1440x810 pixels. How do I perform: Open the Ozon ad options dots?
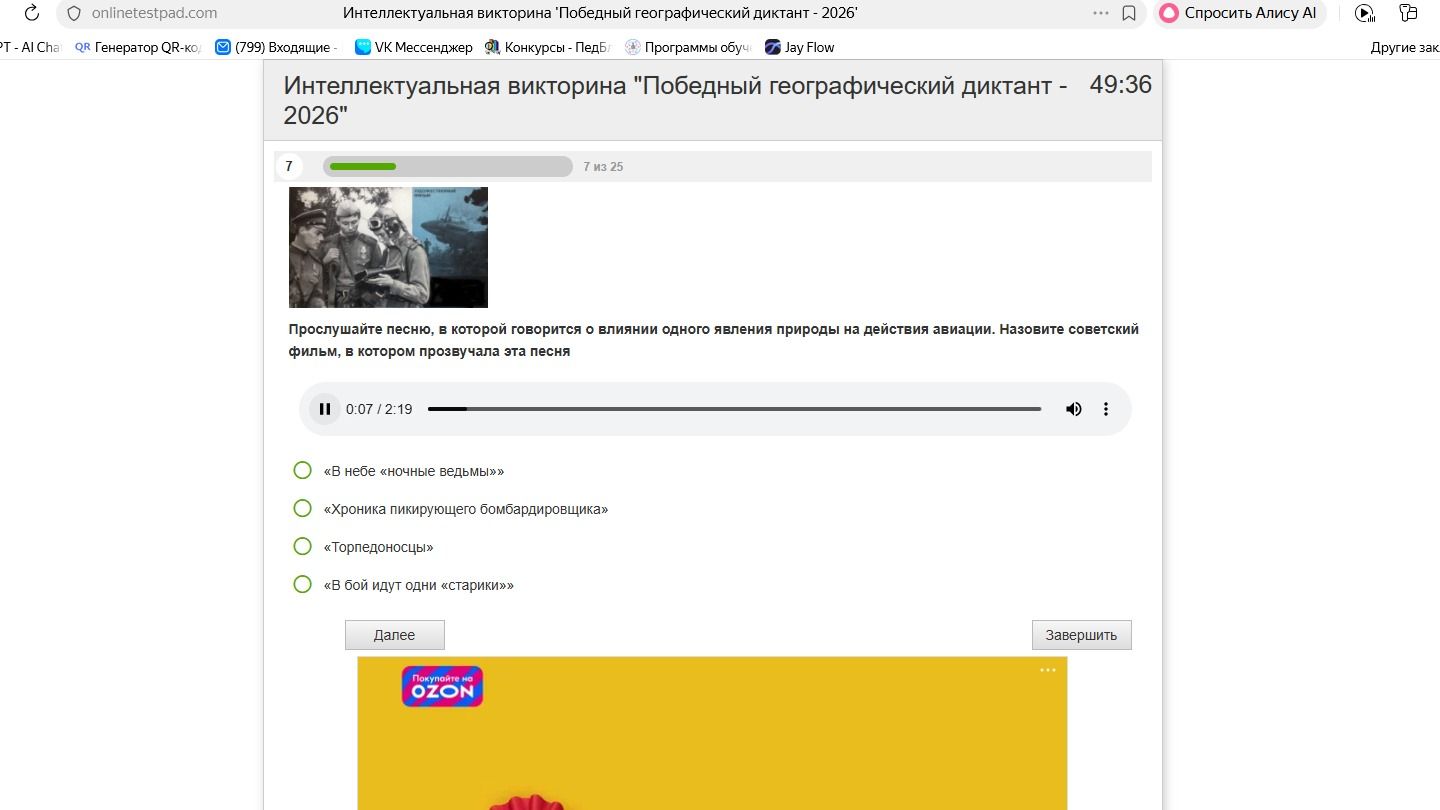1047,670
